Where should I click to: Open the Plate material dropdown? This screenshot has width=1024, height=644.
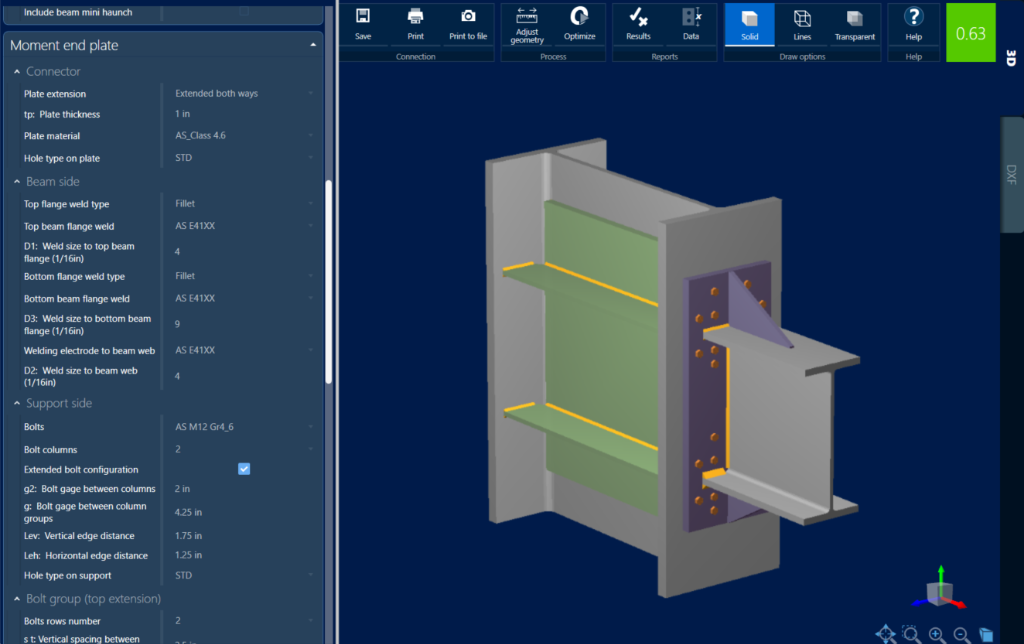(243, 136)
